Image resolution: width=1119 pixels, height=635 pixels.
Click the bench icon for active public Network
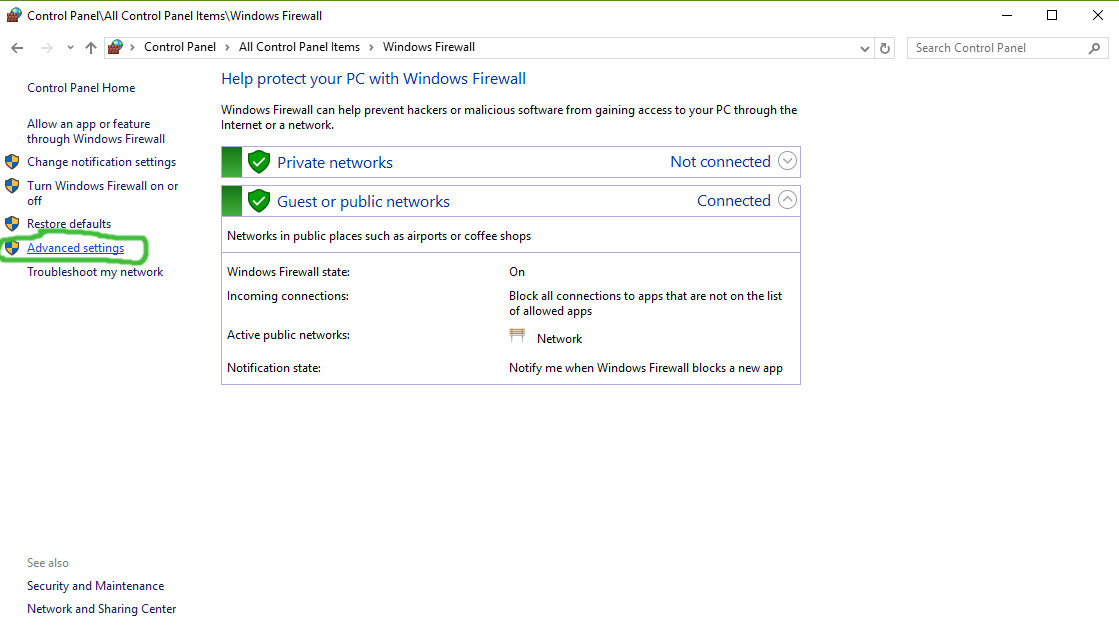coord(517,335)
